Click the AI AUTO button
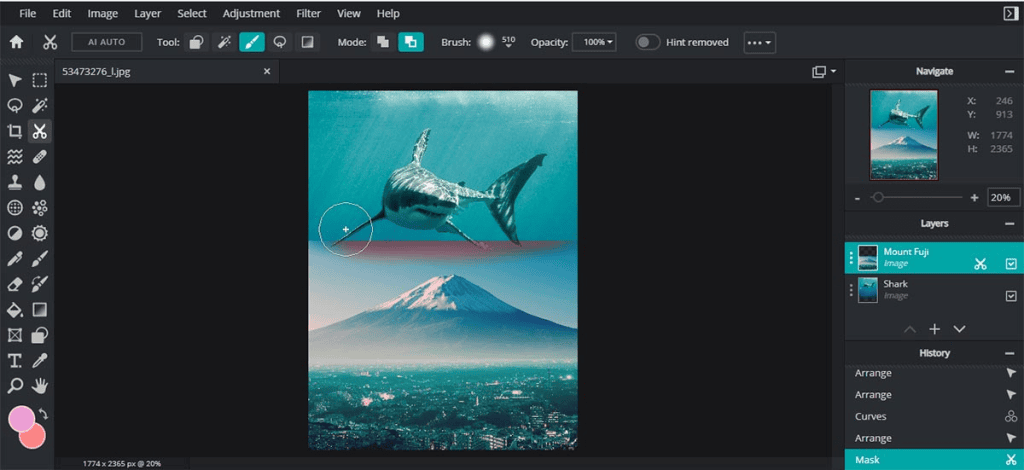This screenshot has width=1024, height=470. coord(106,42)
